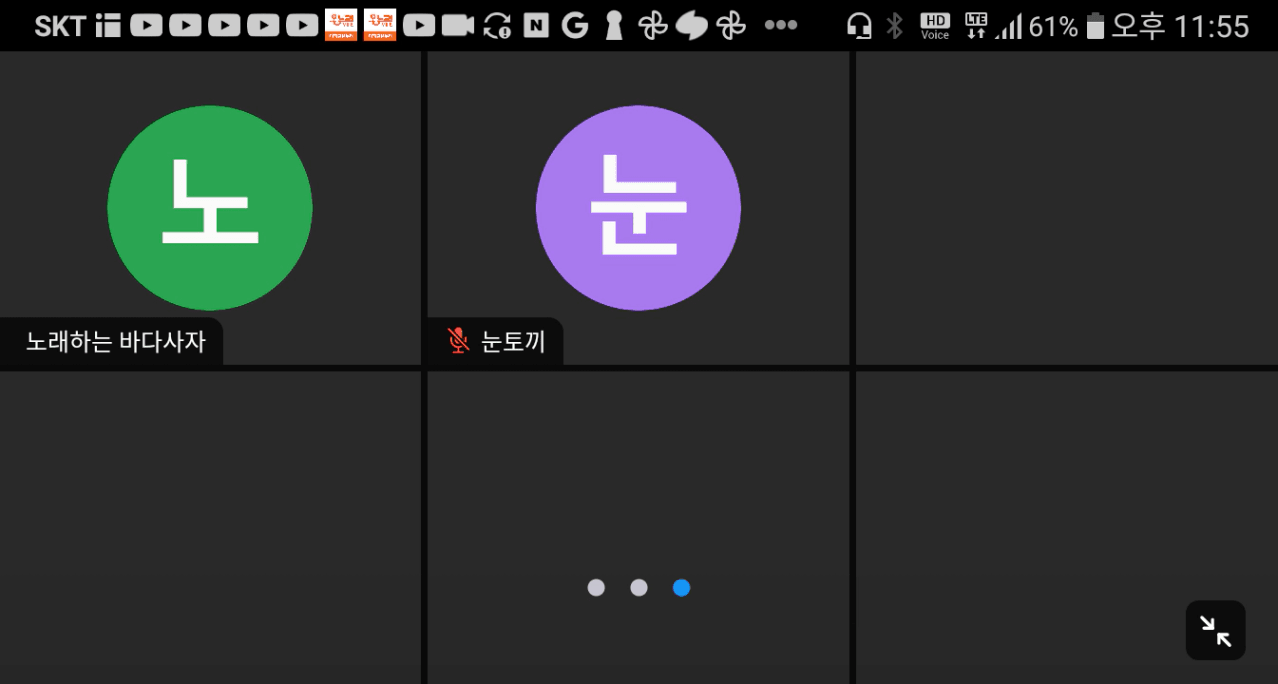
Task: Tap the Bluetooth status icon
Action: coord(895,26)
